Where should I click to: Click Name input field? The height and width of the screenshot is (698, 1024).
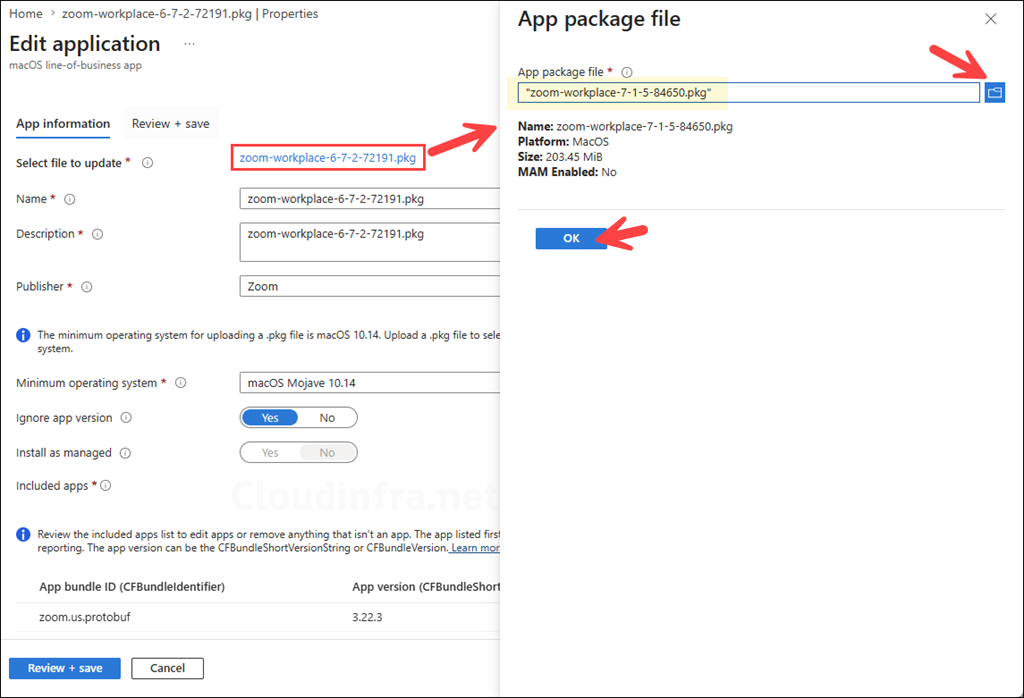[370, 198]
